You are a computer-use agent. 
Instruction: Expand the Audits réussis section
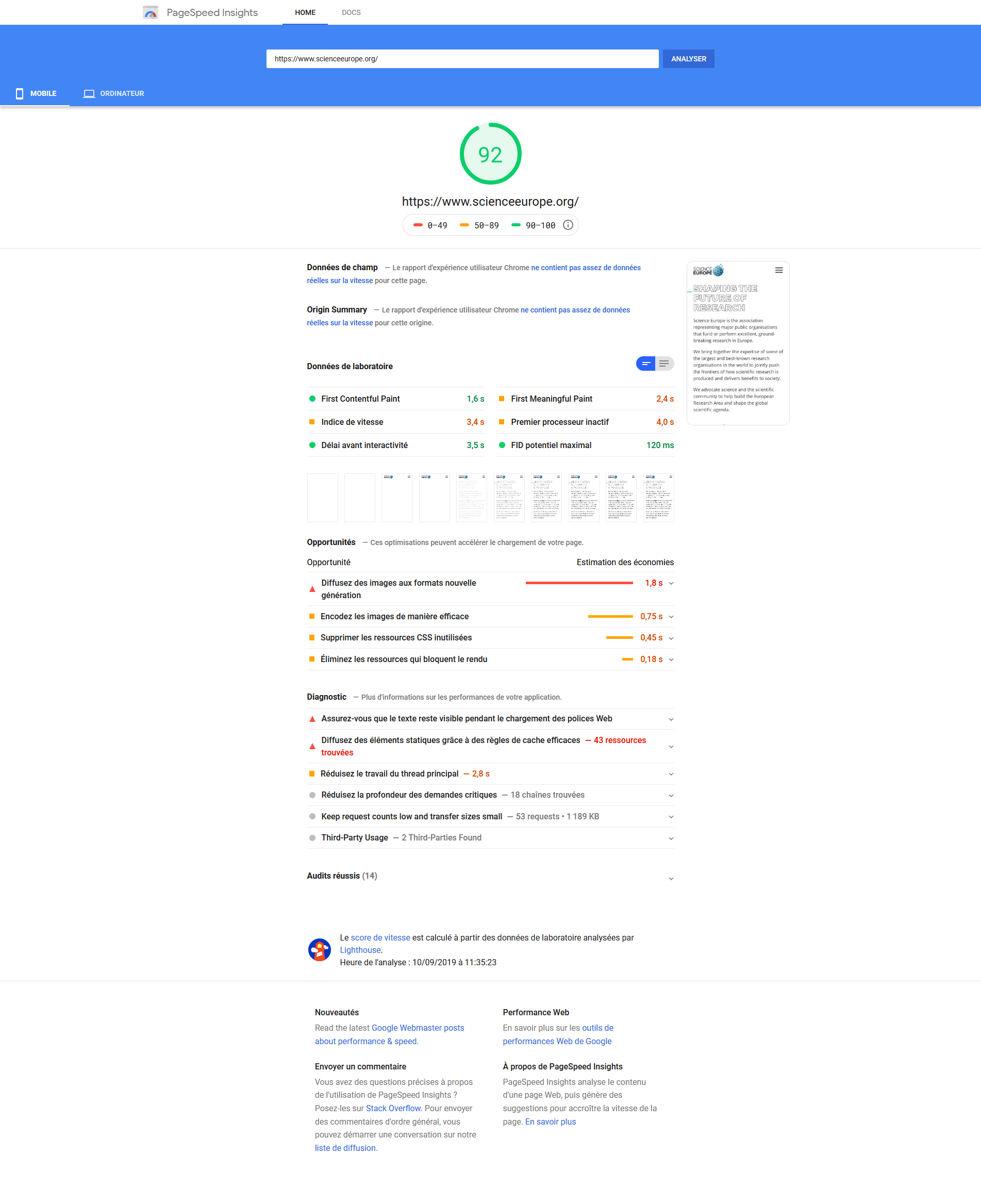(x=671, y=879)
